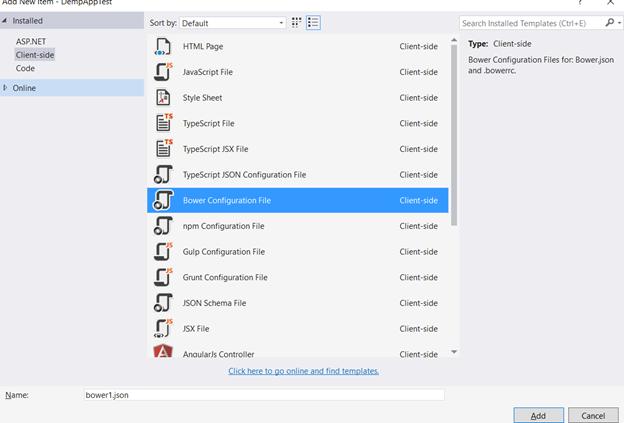The height and width of the screenshot is (423, 624).
Task: Select the Client-side category
Action: click(x=35, y=55)
